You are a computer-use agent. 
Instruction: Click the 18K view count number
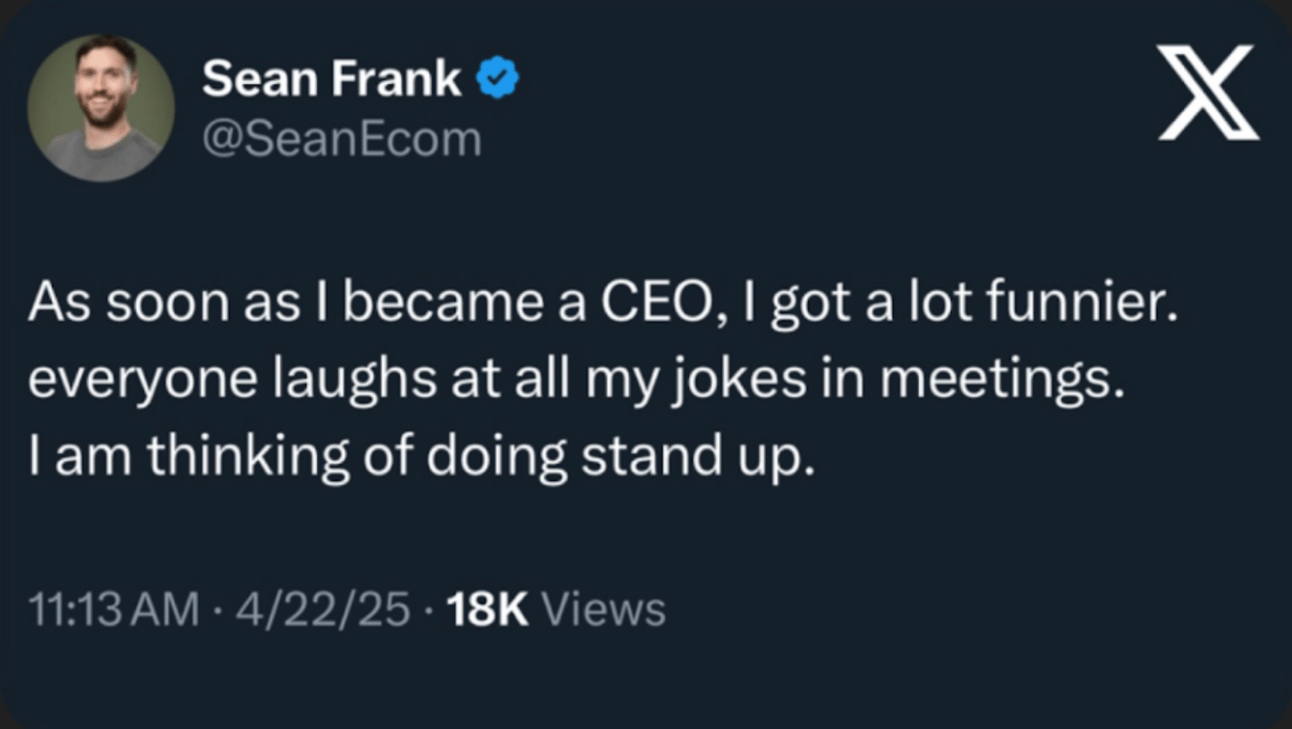pyautogui.click(x=488, y=610)
